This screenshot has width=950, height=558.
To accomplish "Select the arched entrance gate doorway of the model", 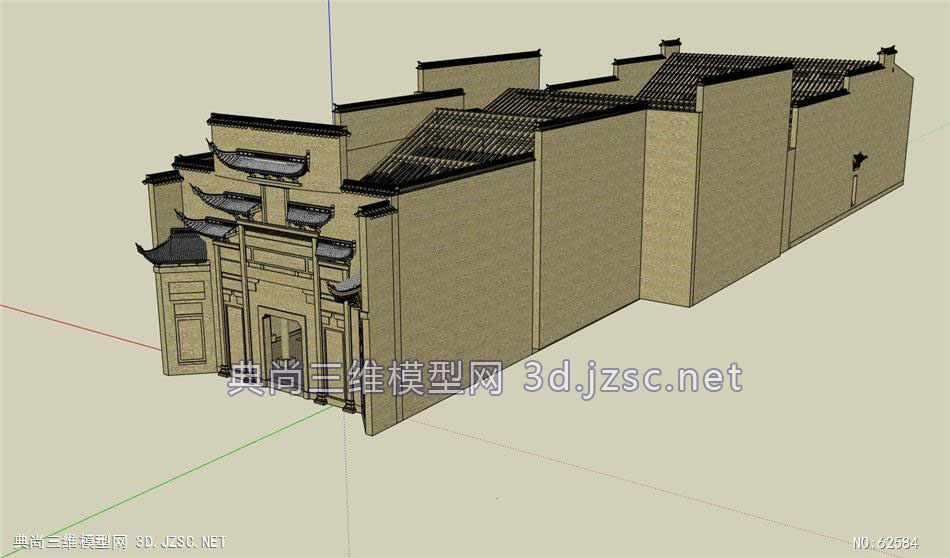I will click(x=282, y=350).
